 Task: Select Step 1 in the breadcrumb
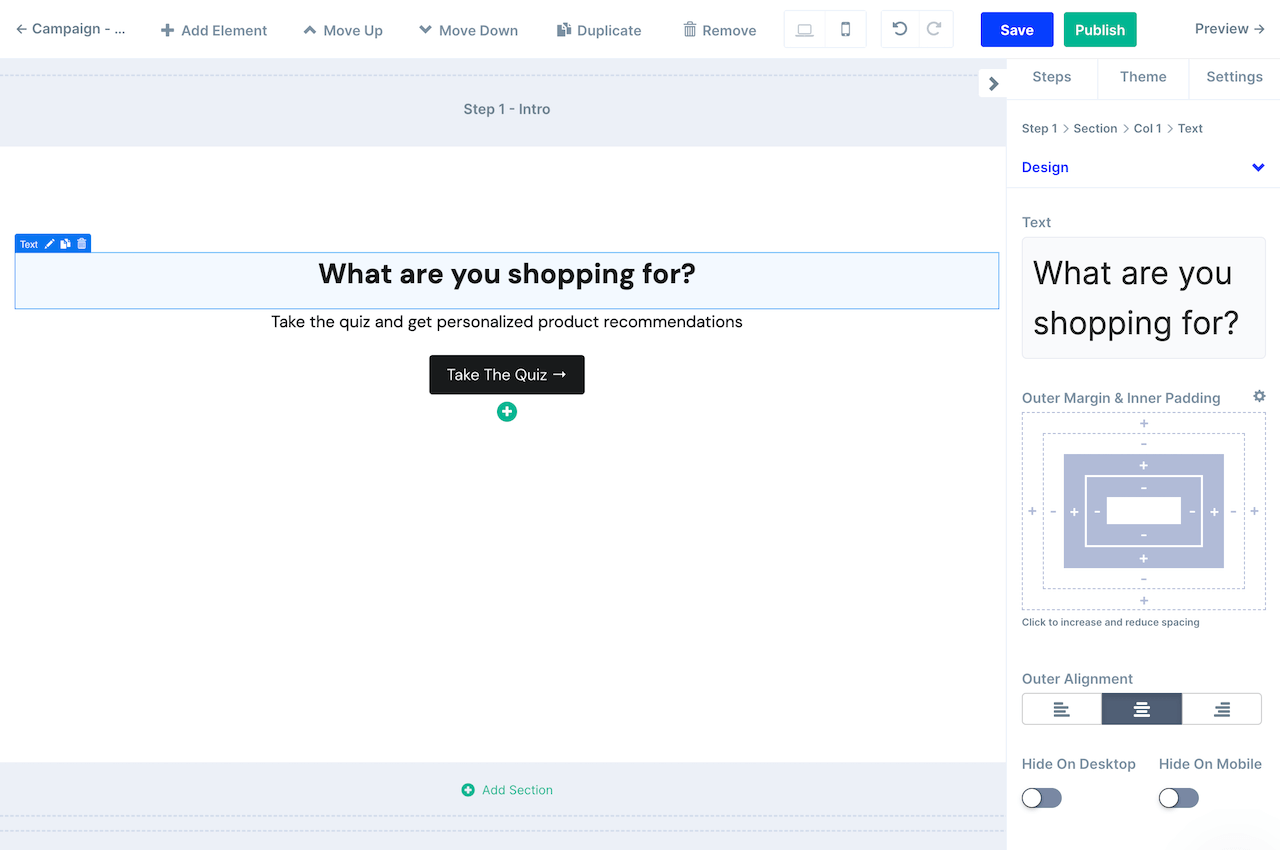pyautogui.click(x=1039, y=128)
